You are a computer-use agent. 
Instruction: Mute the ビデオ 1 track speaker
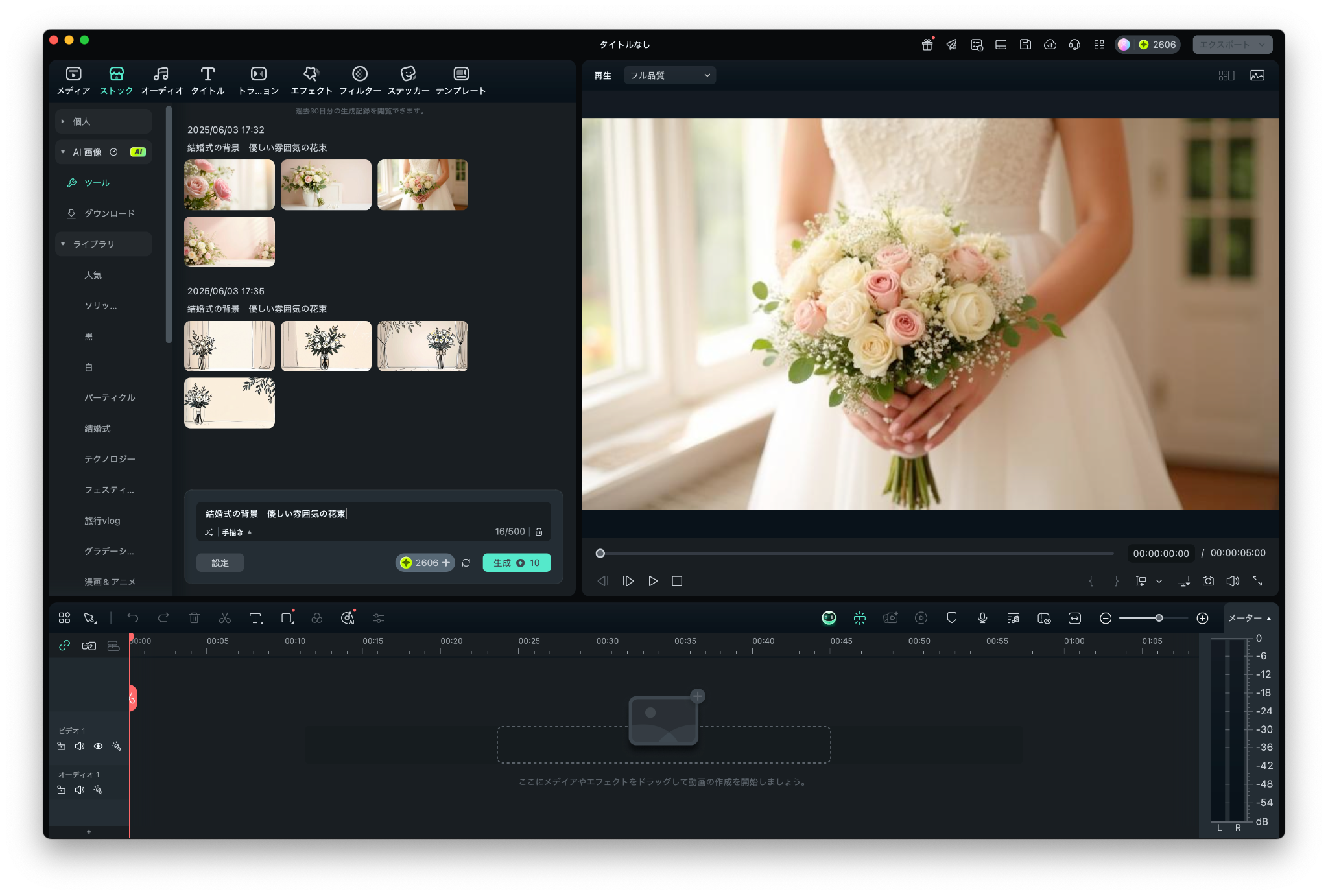pos(80,746)
